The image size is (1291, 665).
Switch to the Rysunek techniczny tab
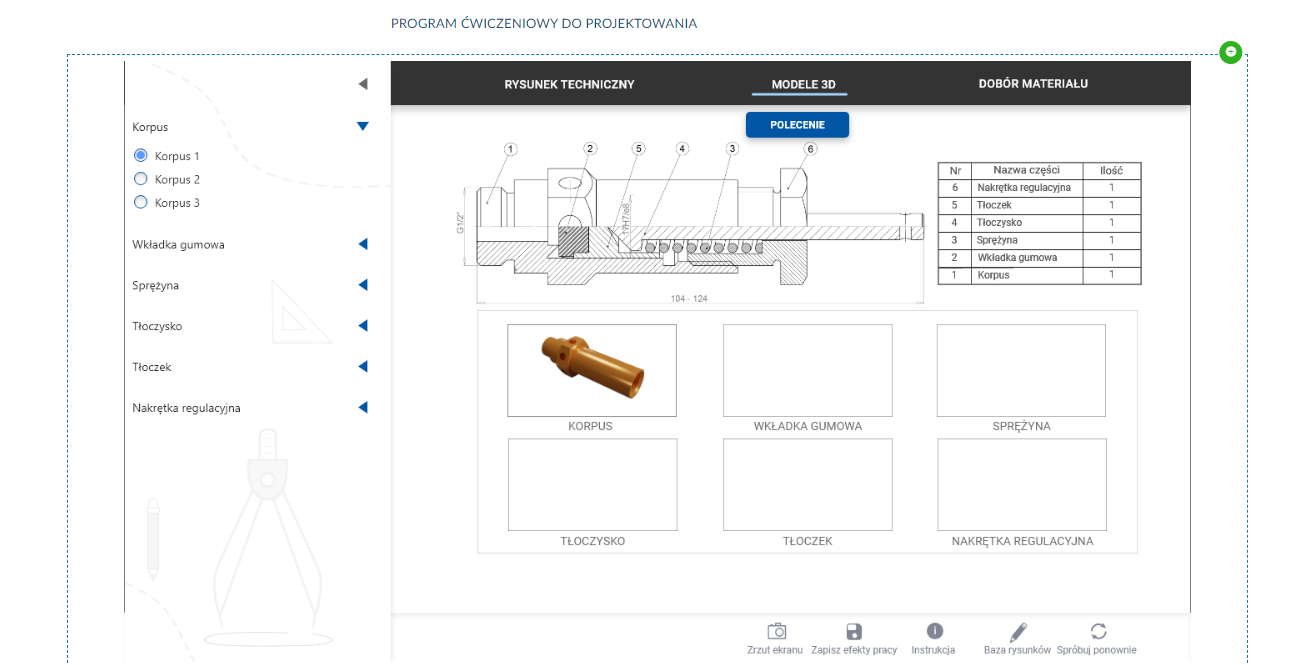point(569,84)
